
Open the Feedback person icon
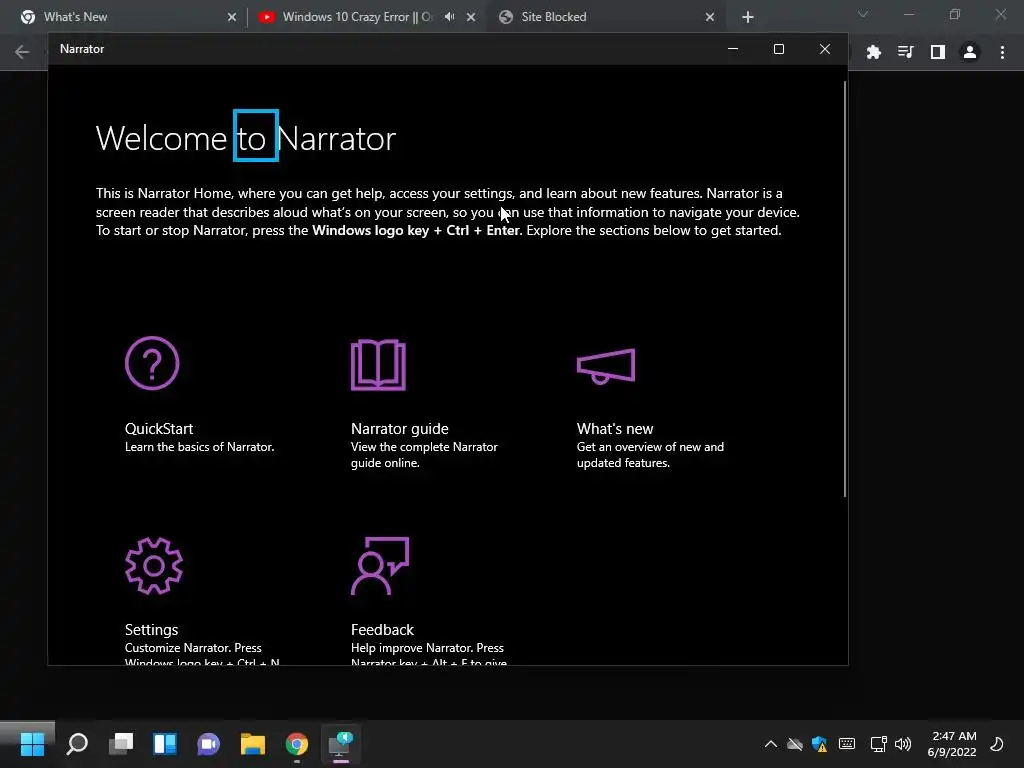pos(380,566)
